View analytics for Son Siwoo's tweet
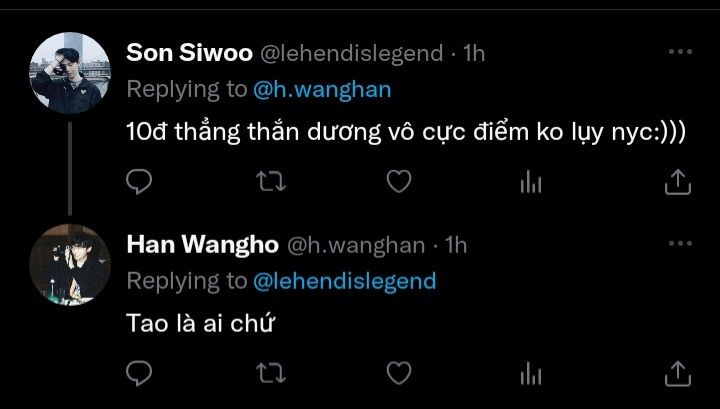The image size is (720, 409). pyautogui.click(x=531, y=181)
